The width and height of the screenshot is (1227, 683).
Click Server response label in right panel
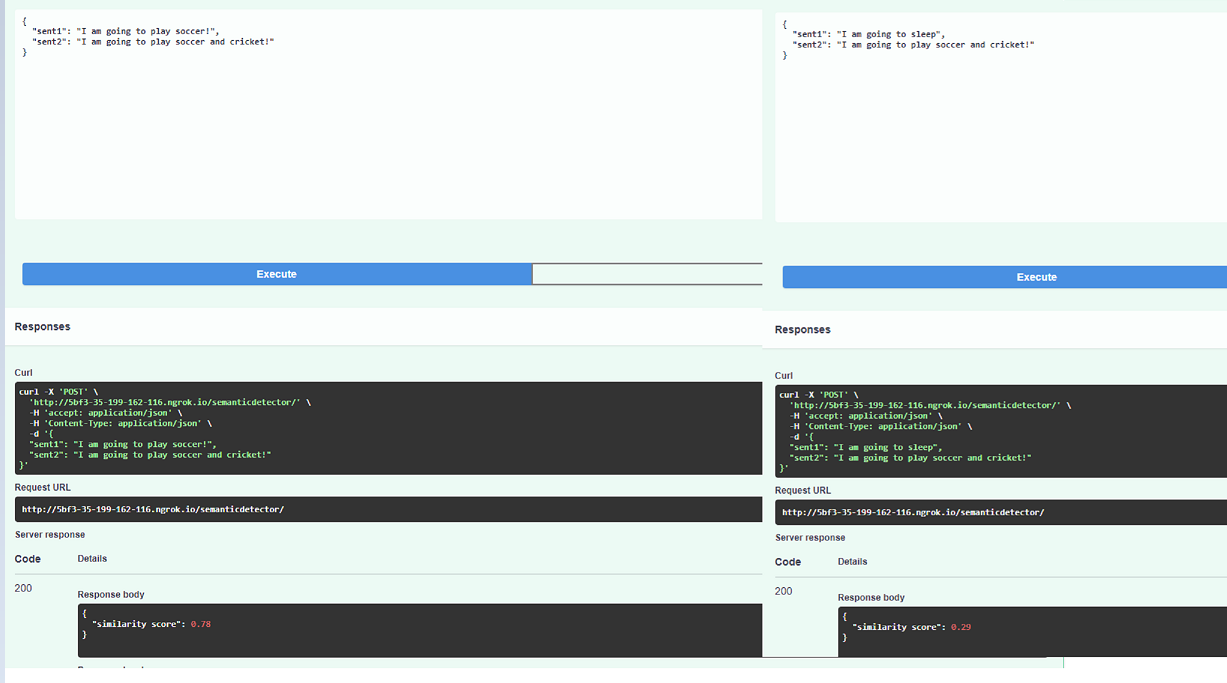(x=810, y=538)
